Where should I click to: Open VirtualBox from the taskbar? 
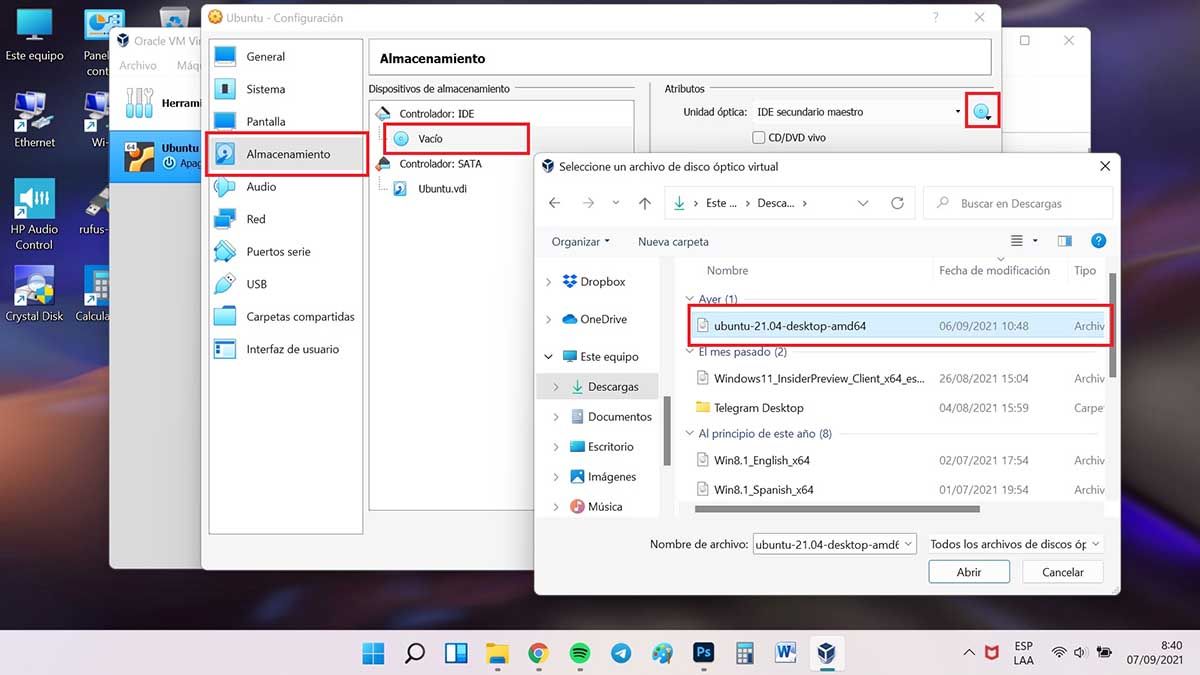[x=826, y=653]
